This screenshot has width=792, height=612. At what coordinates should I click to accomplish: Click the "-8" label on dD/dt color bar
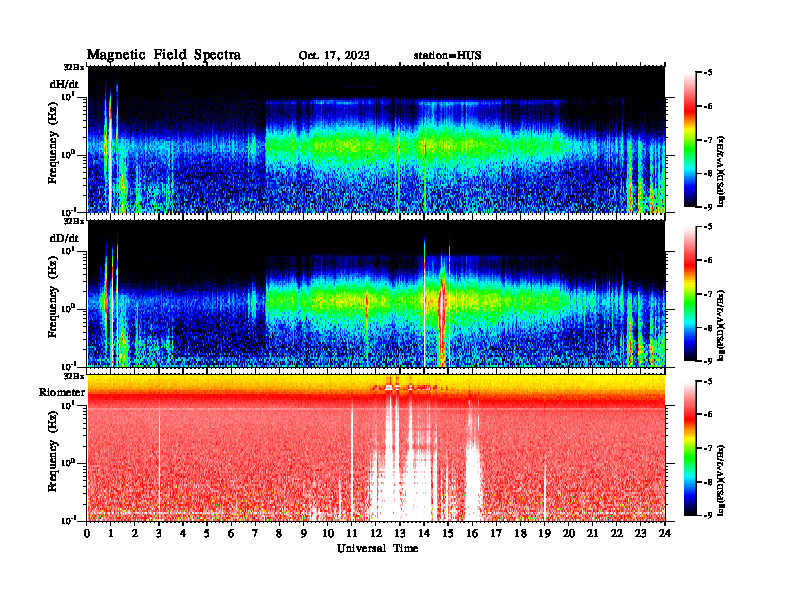pyautogui.click(x=708, y=328)
